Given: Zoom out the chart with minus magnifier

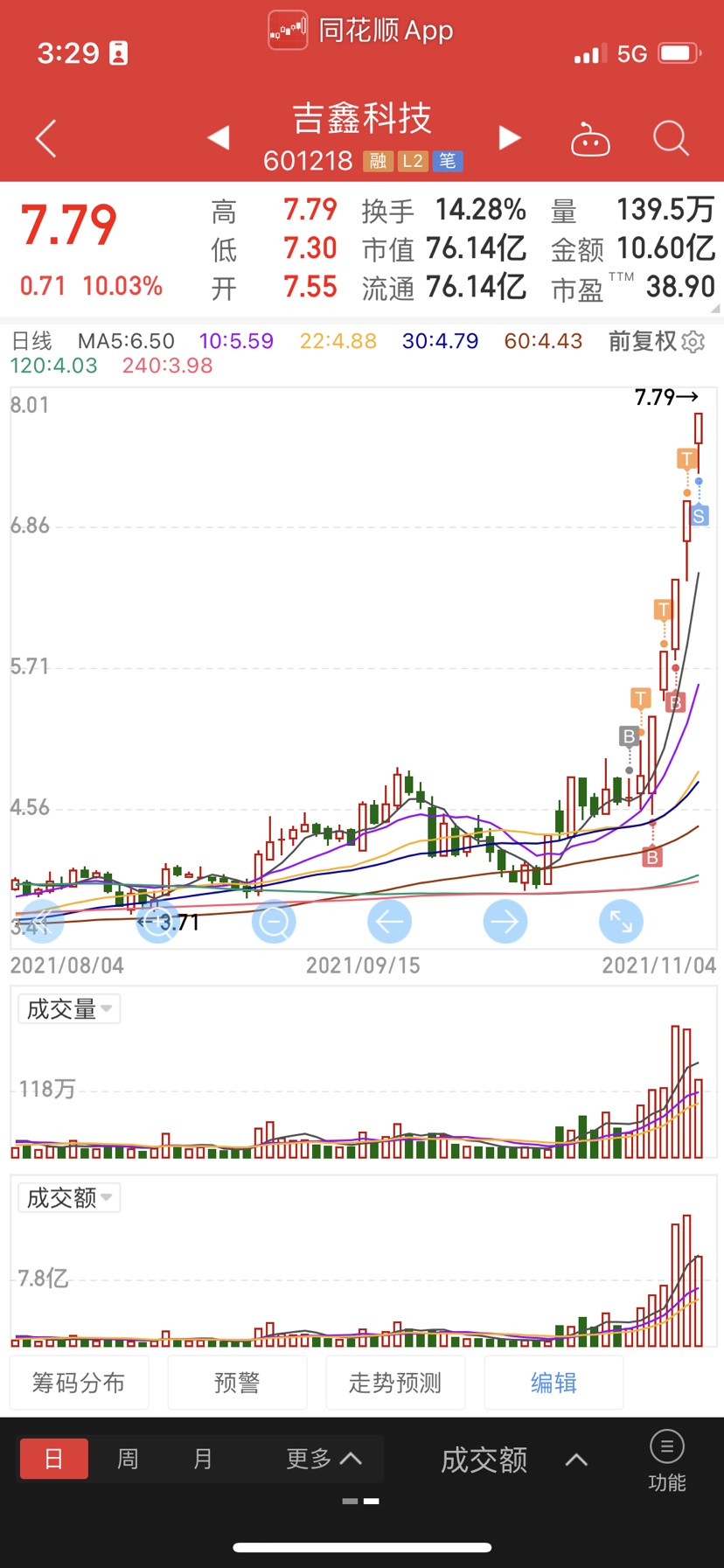Looking at the screenshot, I should pyautogui.click(x=274, y=921).
